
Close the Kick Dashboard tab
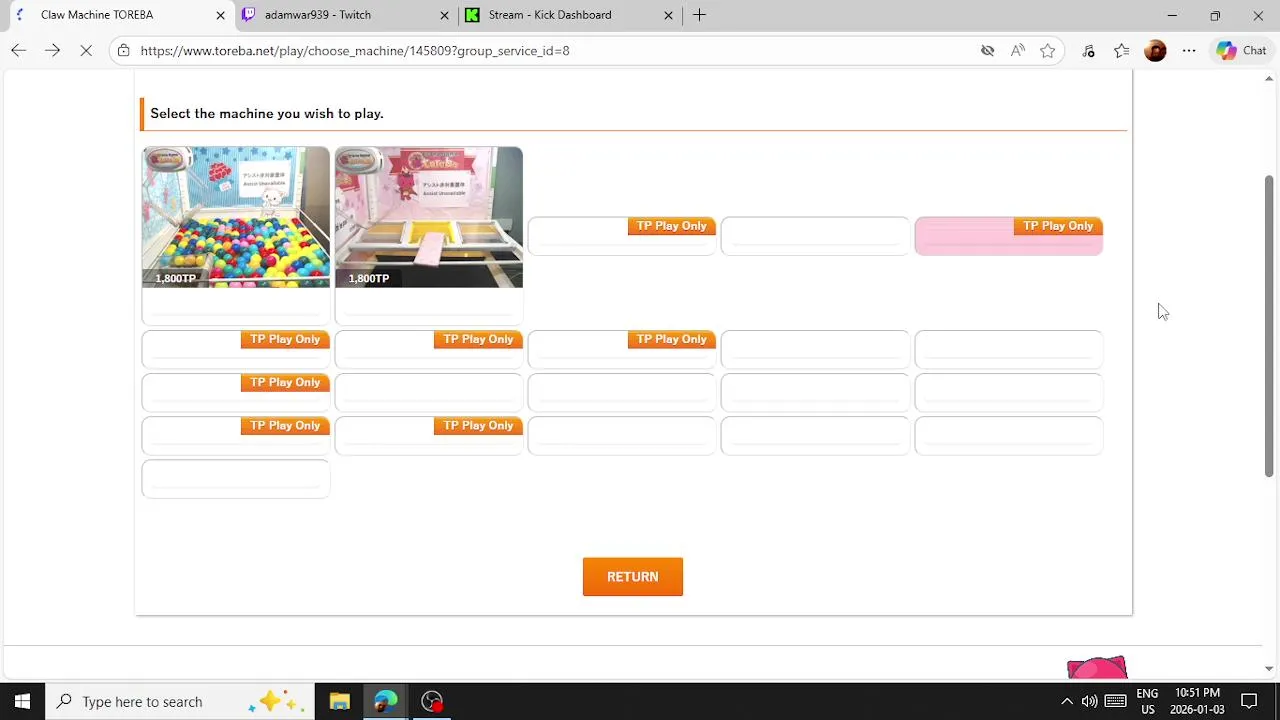click(x=668, y=15)
